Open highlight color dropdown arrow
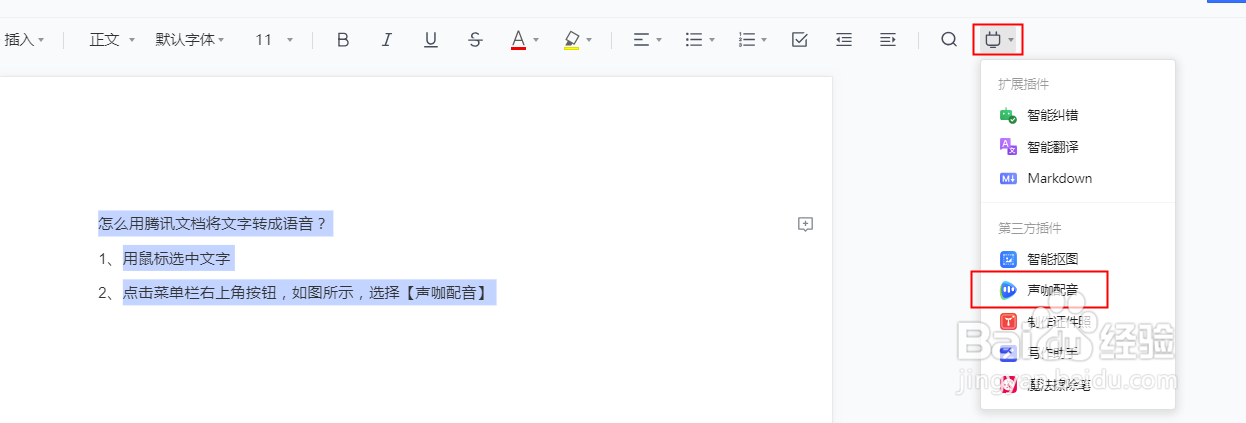The width and height of the screenshot is (1246, 423). click(x=589, y=41)
